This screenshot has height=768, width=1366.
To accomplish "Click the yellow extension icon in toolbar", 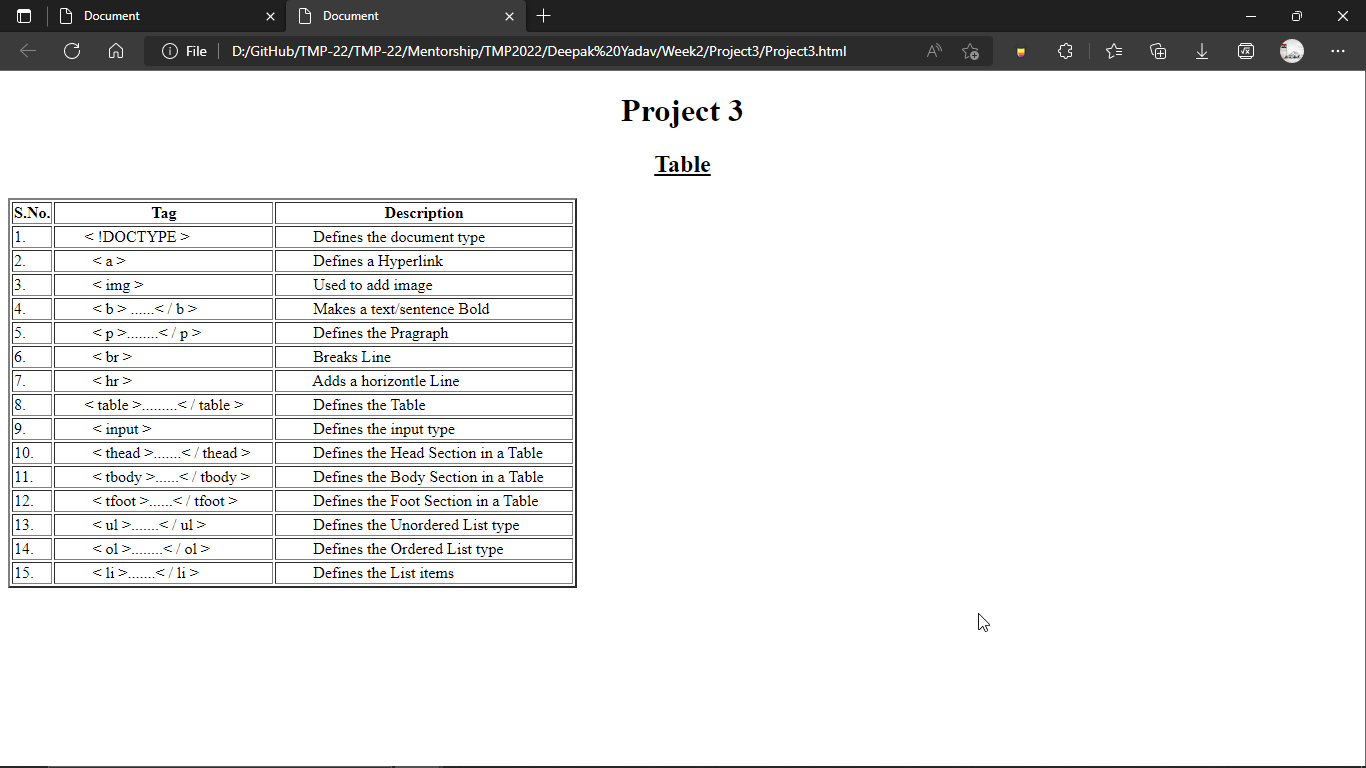I will click(1021, 51).
